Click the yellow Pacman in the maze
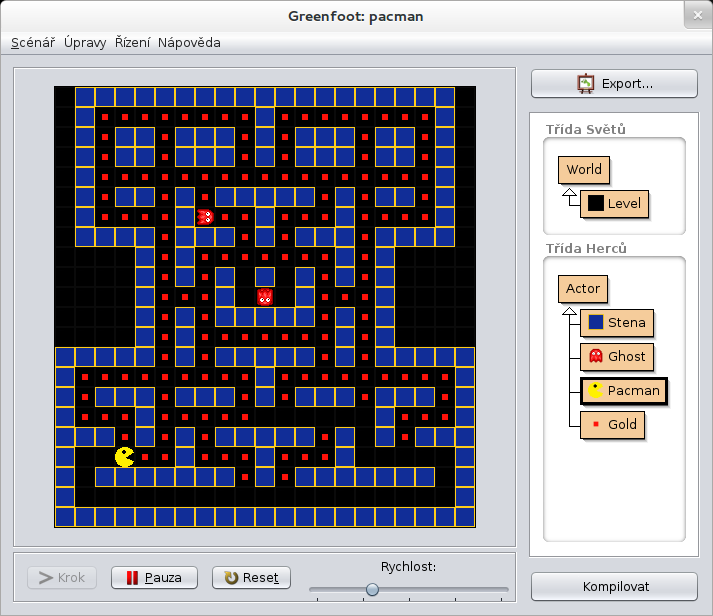Image resolution: width=713 pixels, height=616 pixels. 125,457
